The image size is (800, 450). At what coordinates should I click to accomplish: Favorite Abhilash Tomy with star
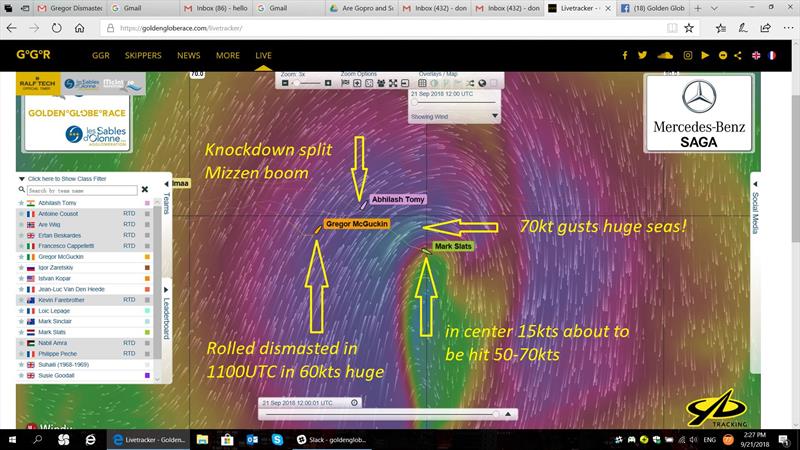tap(21, 203)
